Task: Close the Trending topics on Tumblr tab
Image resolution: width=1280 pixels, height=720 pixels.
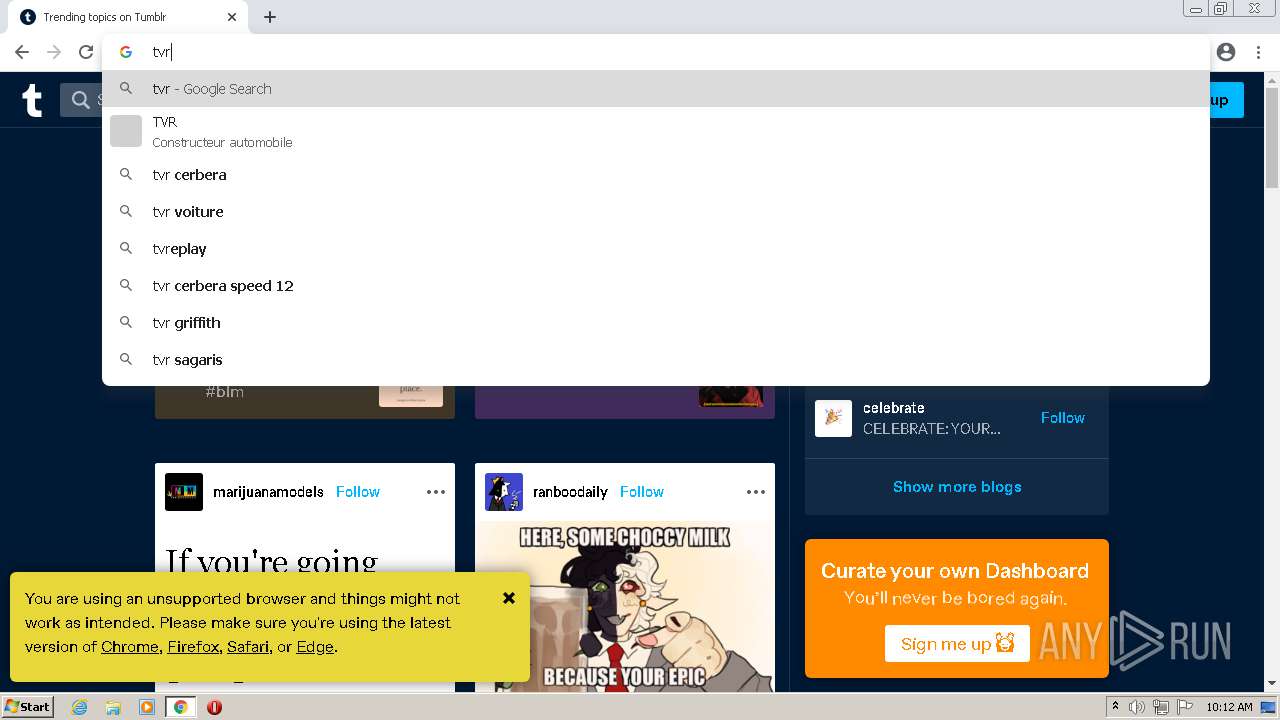Action: (x=232, y=17)
